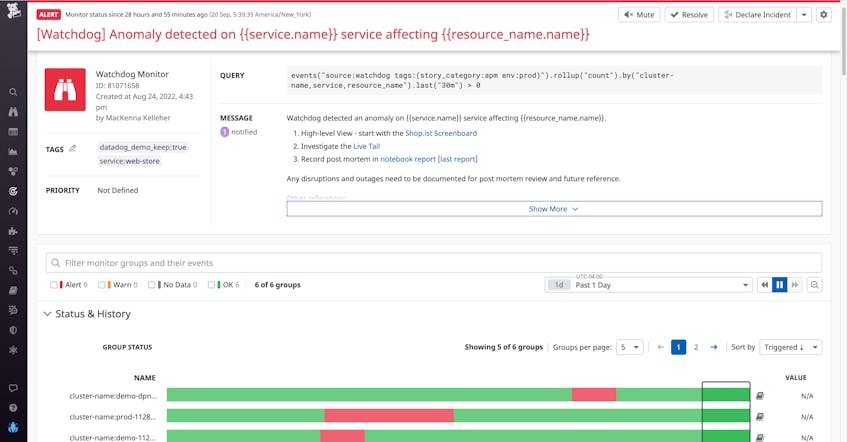
Task: Open the Monitors target icon in the sidebar
Action: point(13,191)
